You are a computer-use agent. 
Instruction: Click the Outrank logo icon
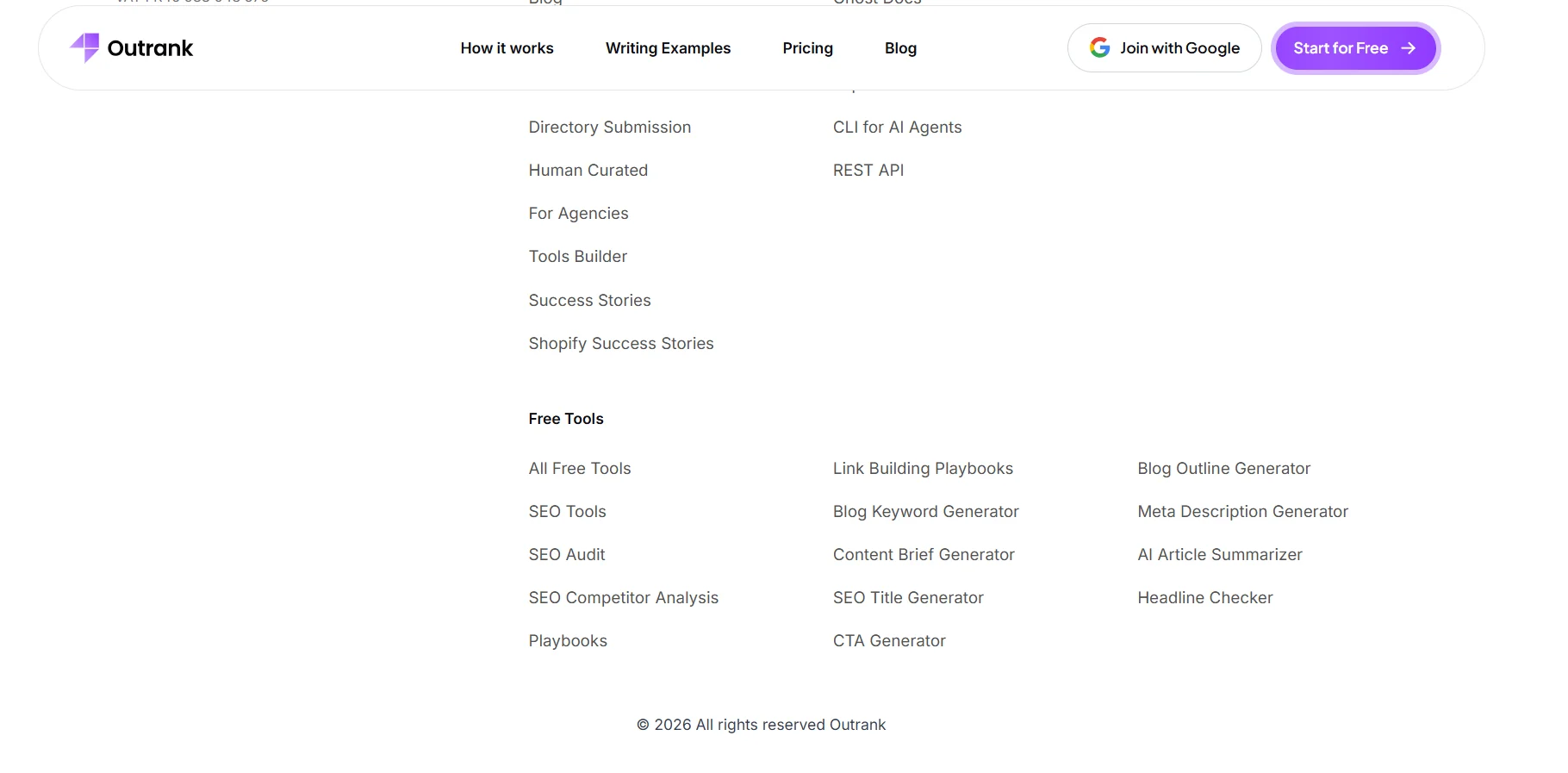(x=84, y=48)
